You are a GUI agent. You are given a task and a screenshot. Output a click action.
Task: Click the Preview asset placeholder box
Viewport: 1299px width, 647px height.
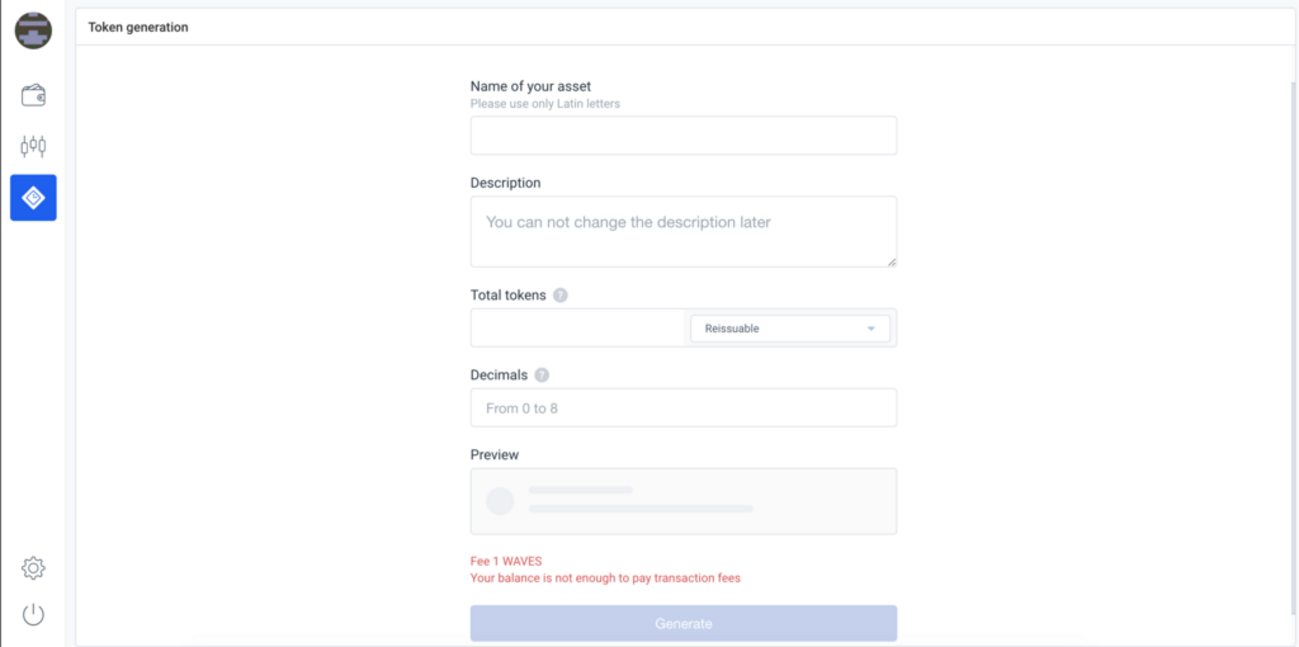pyautogui.click(x=683, y=501)
